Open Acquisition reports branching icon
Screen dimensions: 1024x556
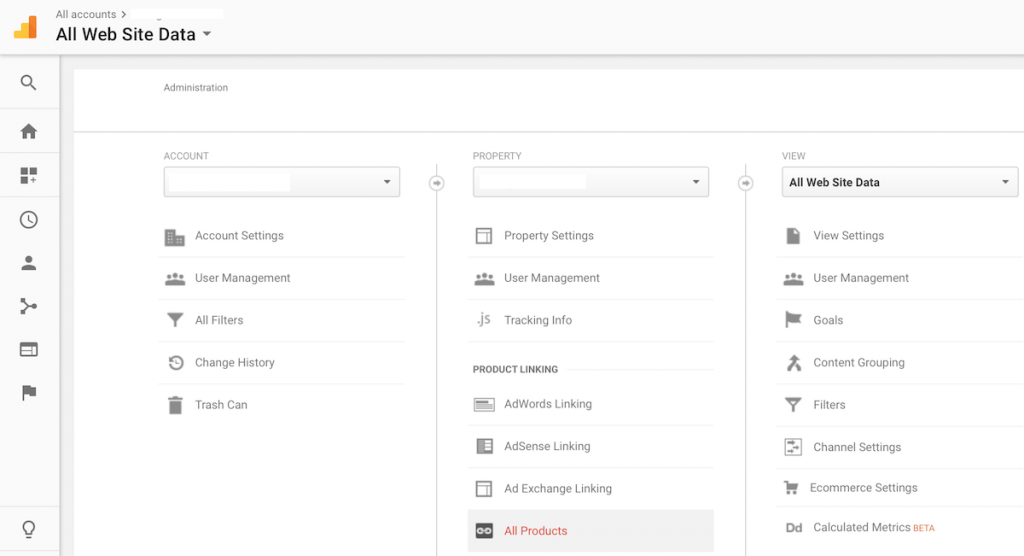pos(28,306)
